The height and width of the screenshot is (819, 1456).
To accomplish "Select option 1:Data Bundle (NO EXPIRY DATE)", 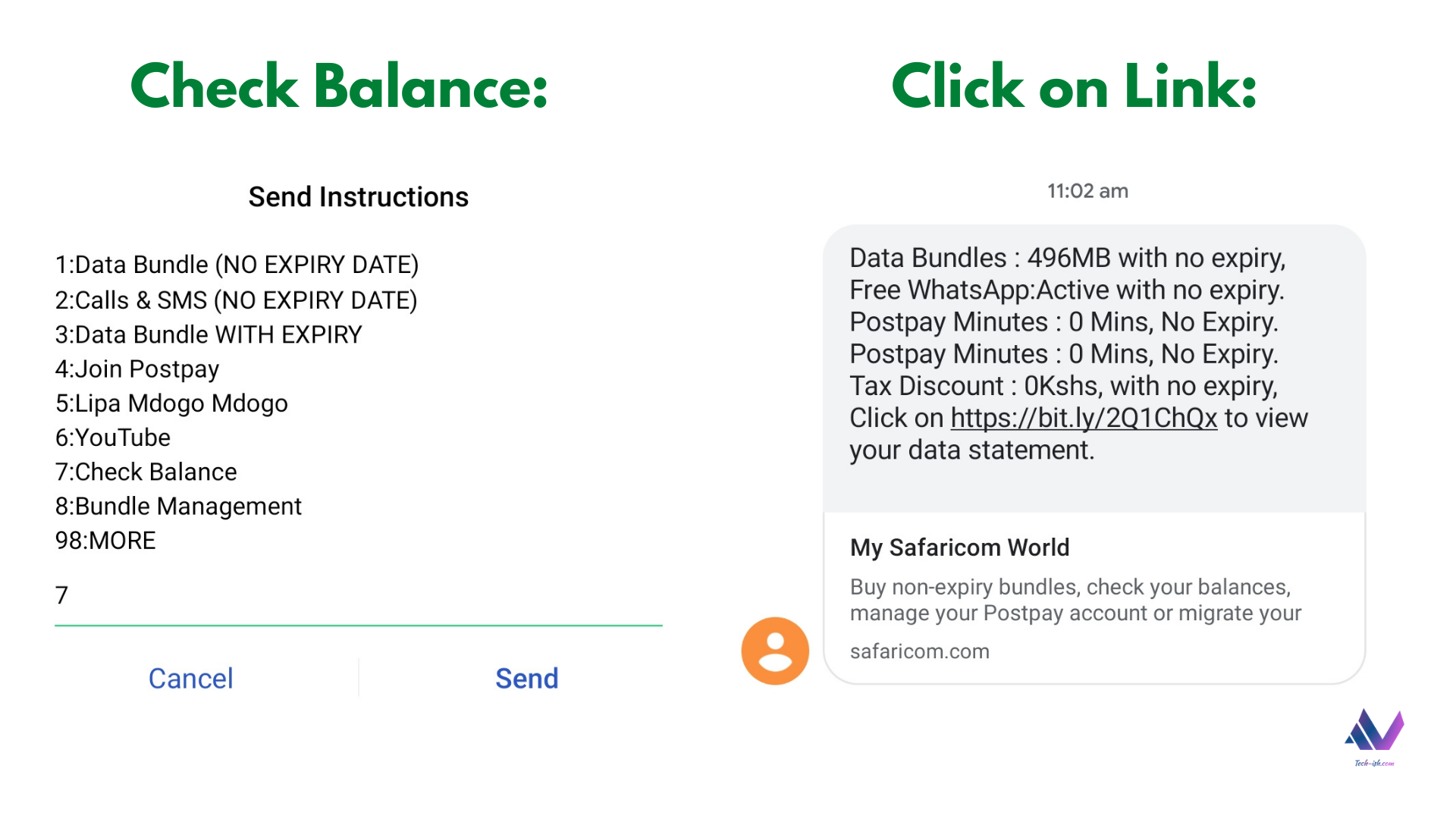I will (237, 265).
